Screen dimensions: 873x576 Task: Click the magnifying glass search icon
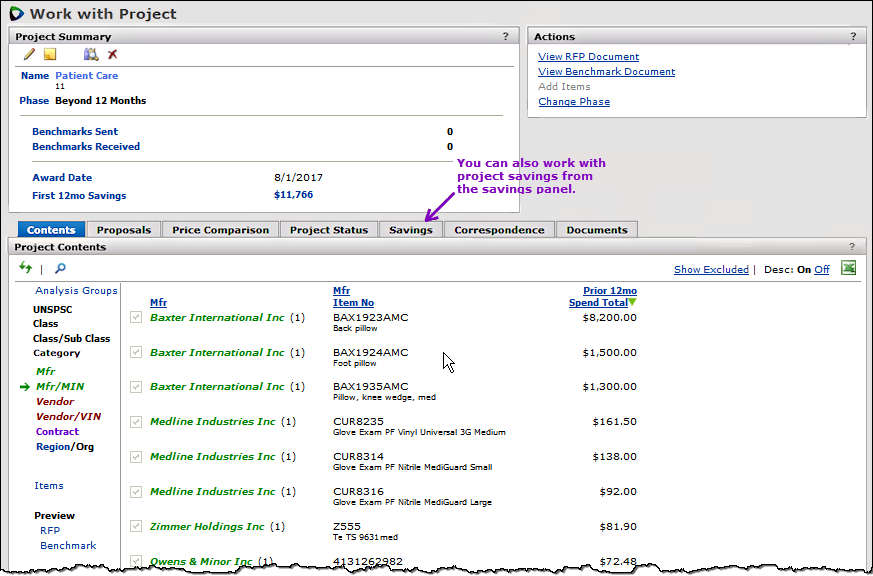(x=60, y=268)
